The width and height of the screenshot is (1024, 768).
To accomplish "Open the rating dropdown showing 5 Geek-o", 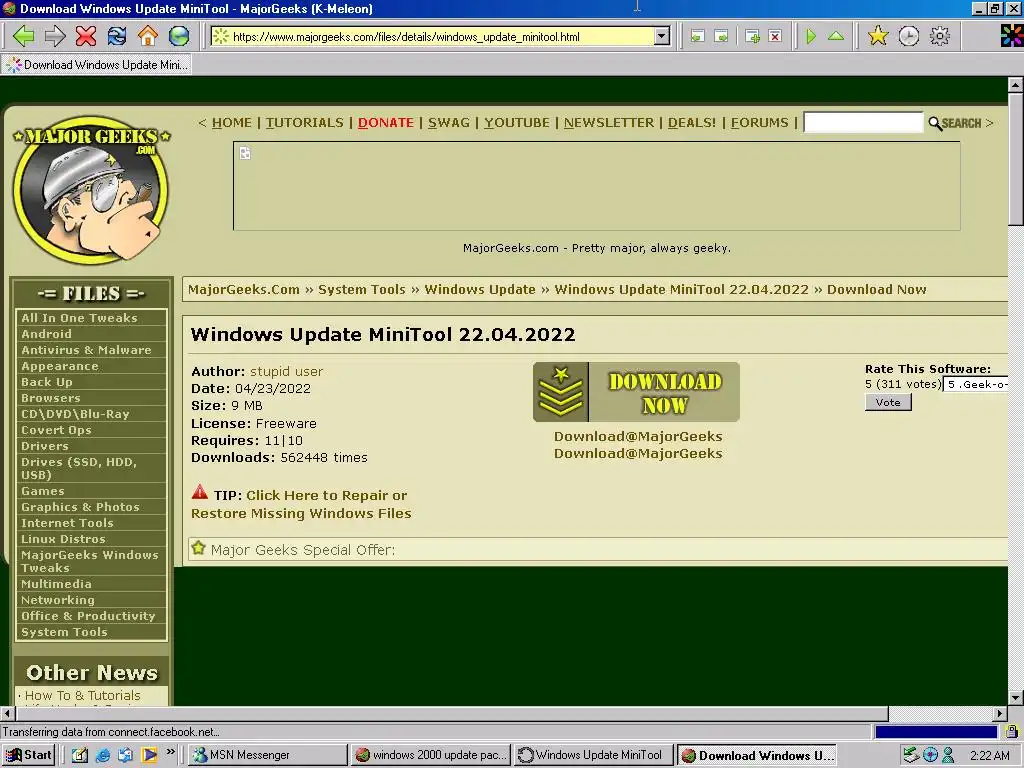I will (976, 385).
